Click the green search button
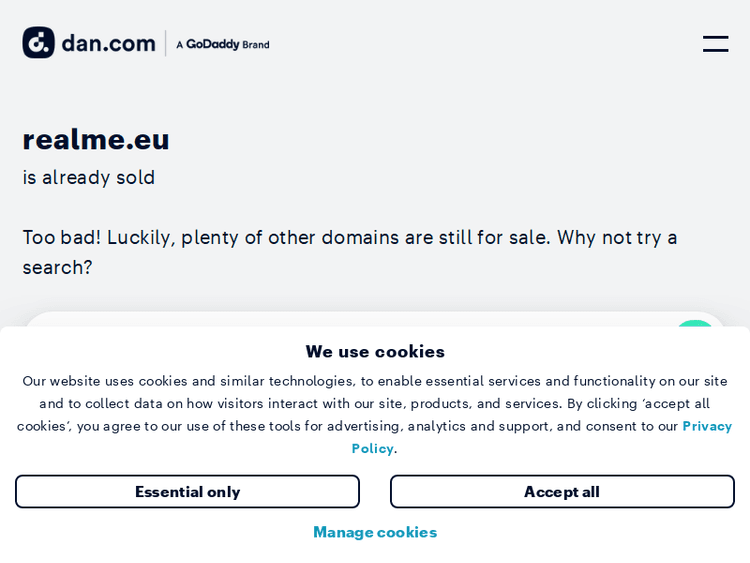This screenshot has width=750, height=563. tap(694, 324)
